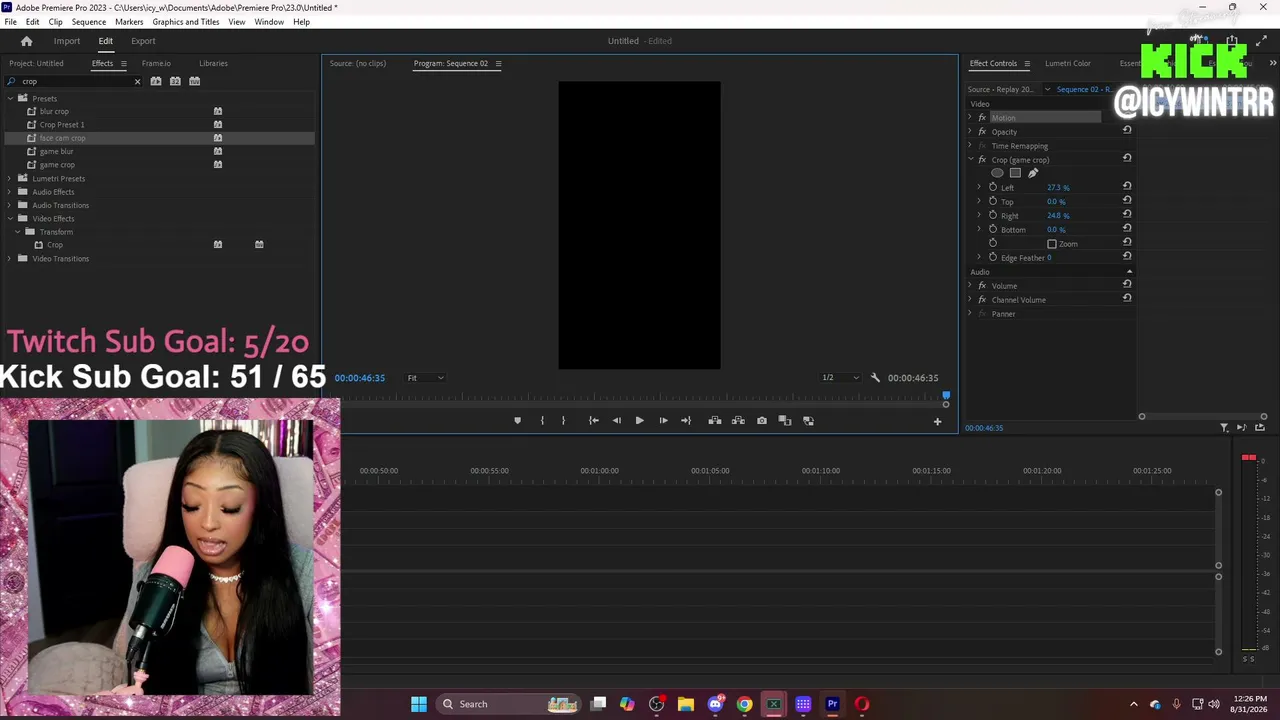Image resolution: width=1280 pixels, height=720 pixels.
Task: Open the Effect Controls panel menu
Action: pos(1026,64)
